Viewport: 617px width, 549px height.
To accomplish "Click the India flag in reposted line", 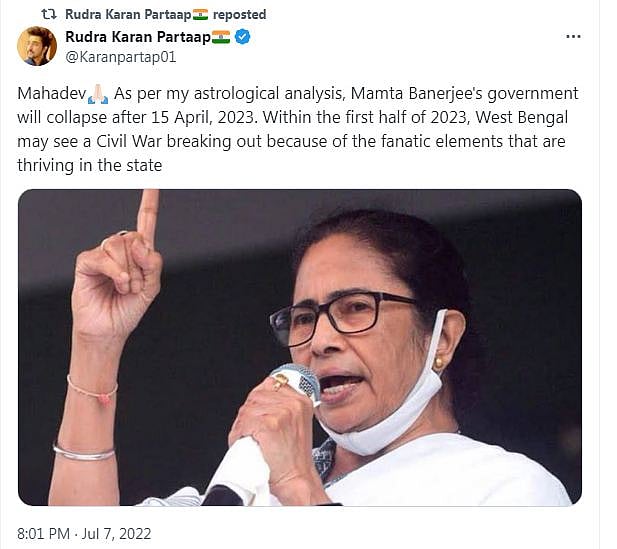I will pyautogui.click(x=200, y=15).
